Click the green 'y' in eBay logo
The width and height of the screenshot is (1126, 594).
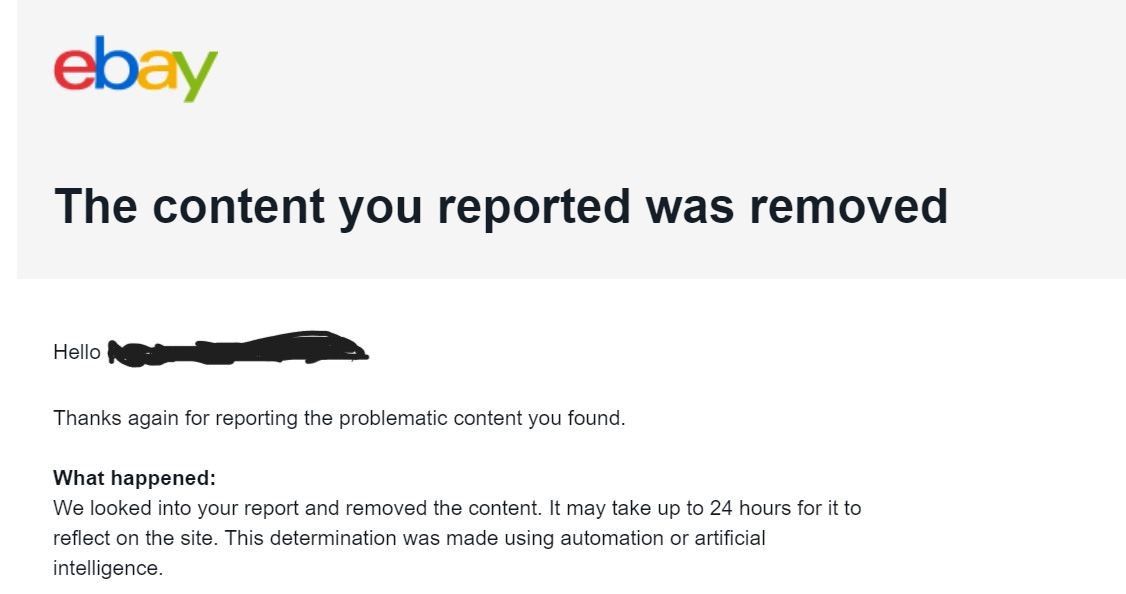tap(195, 76)
